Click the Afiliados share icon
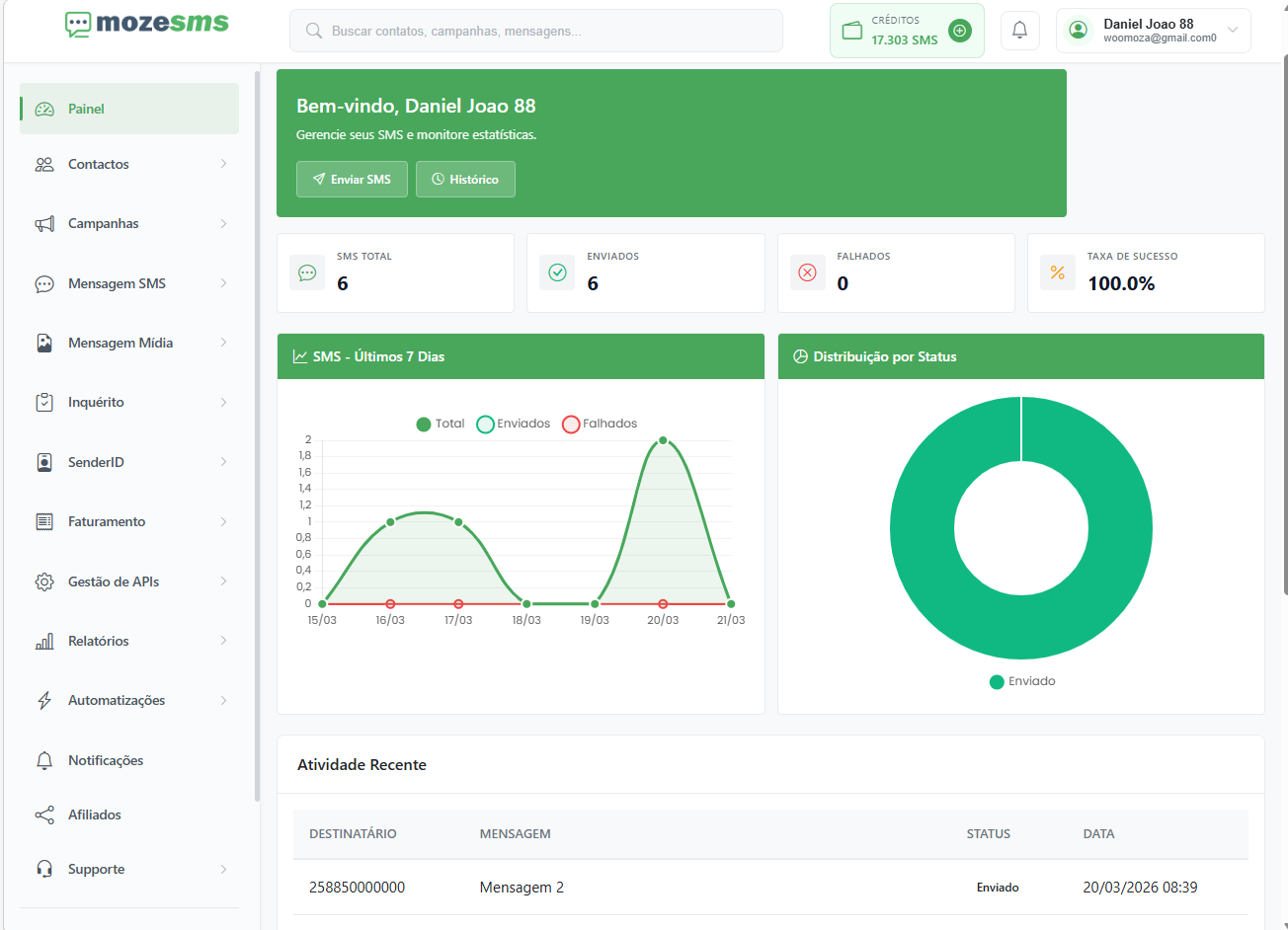 (x=44, y=814)
